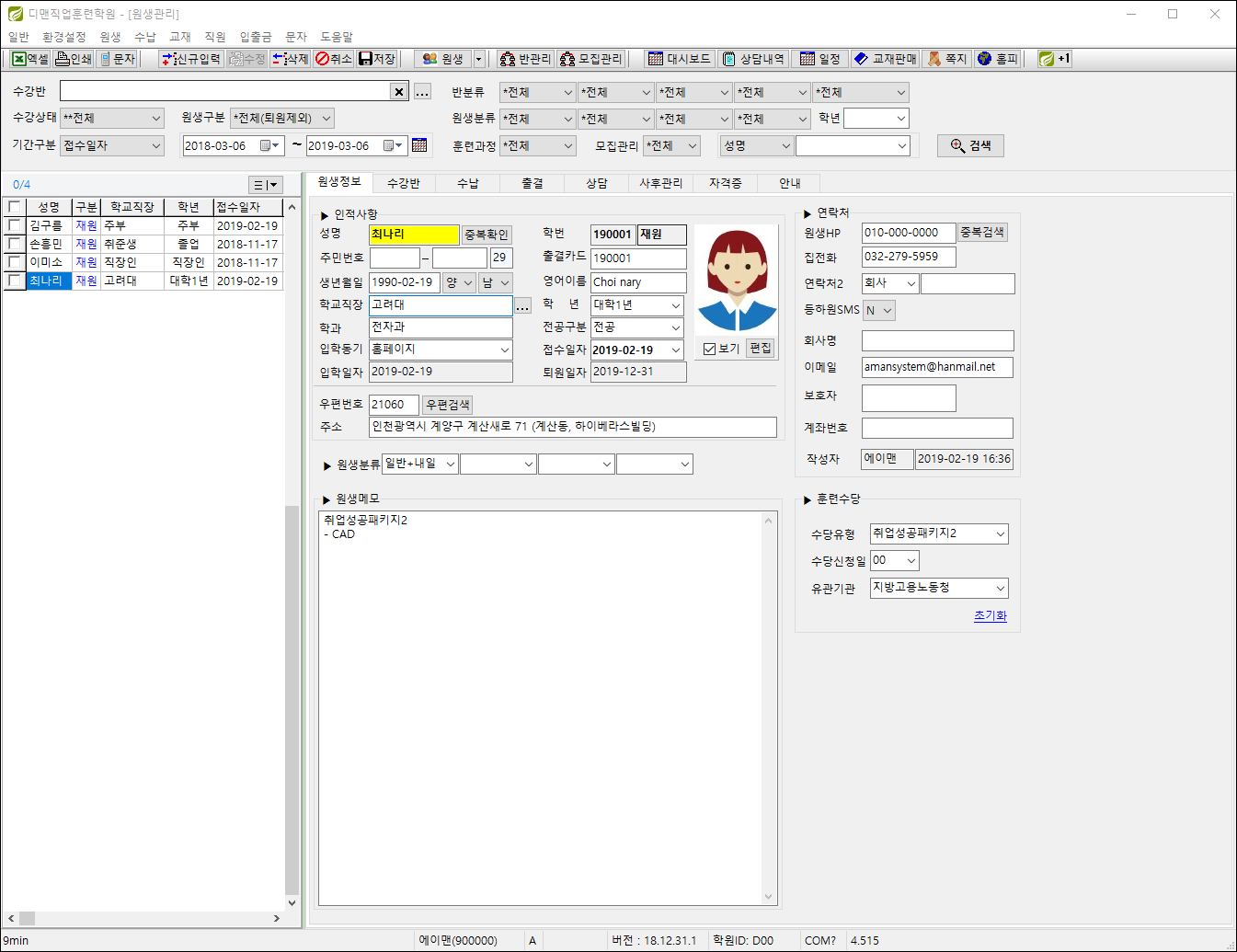Open the 대시보드 dashboard
Screen dimensions: 1237x952
pyautogui.click(x=679, y=59)
